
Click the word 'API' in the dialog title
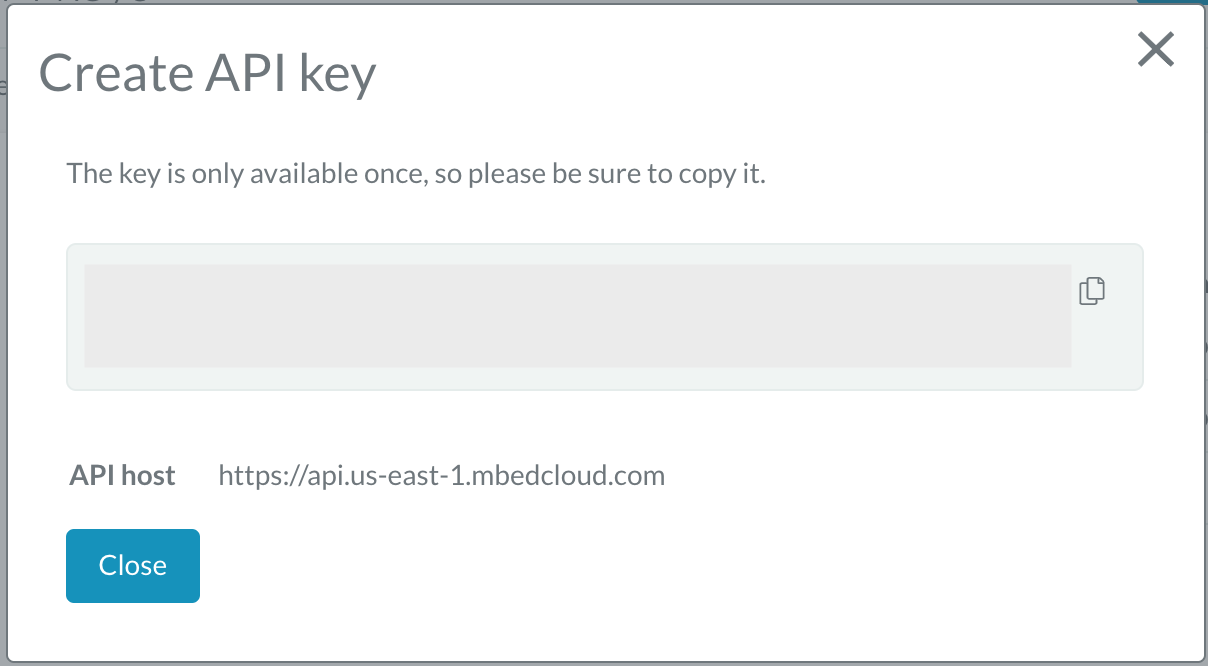click(x=241, y=73)
